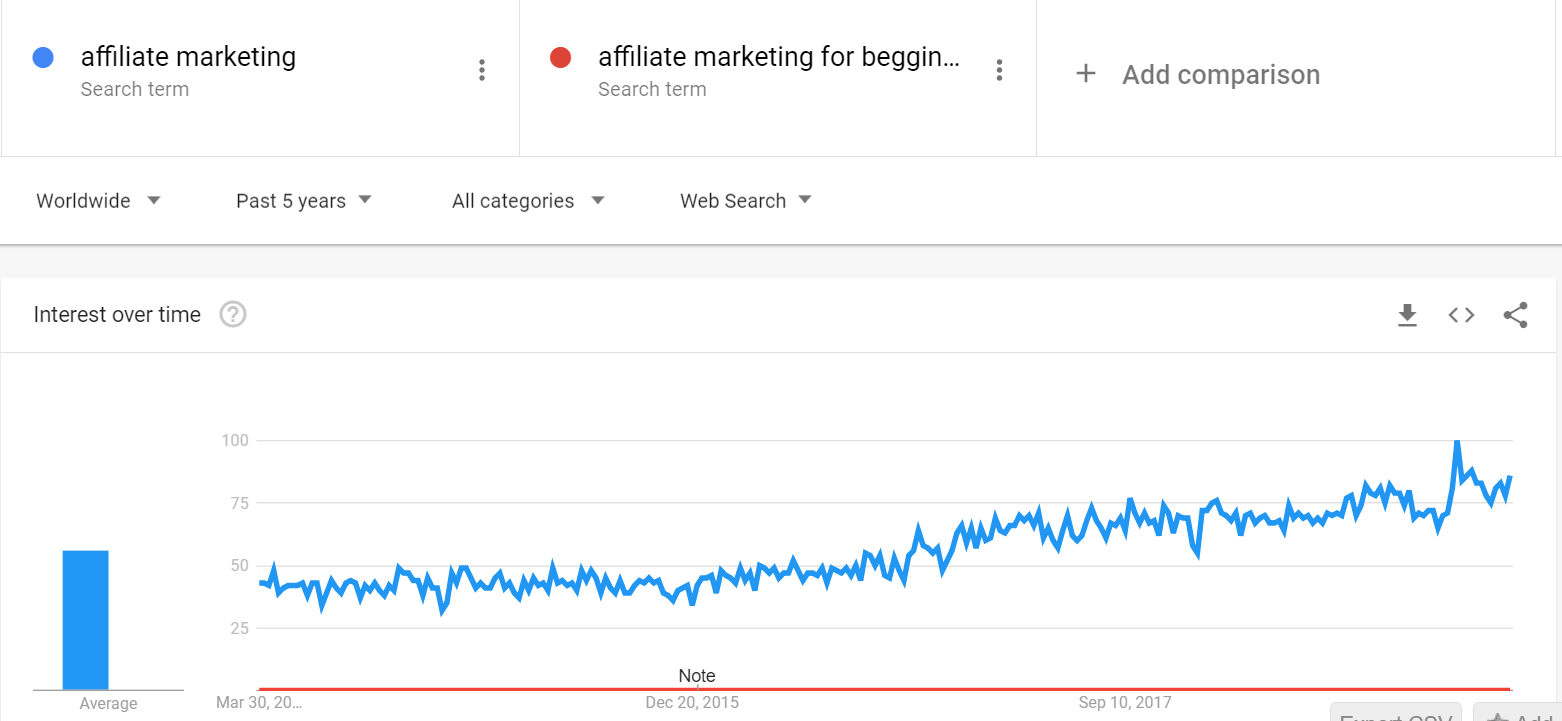
Task: Click the plus icon to add comparison
Action: pos(1086,74)
